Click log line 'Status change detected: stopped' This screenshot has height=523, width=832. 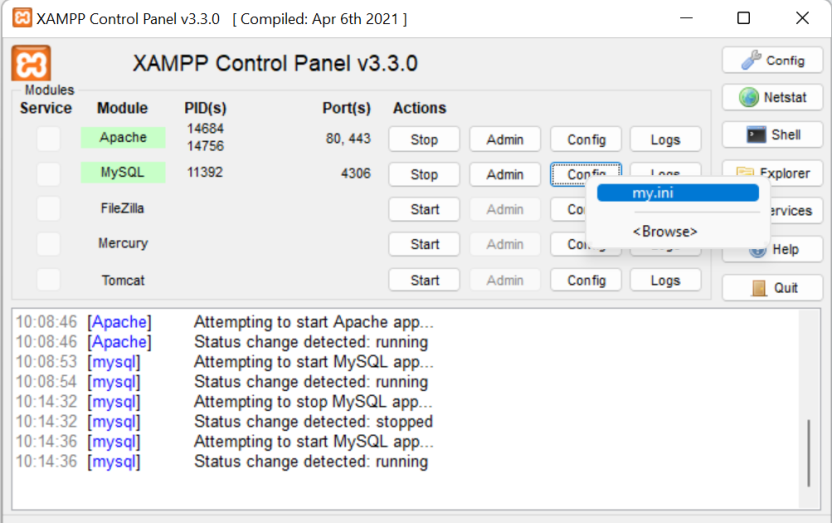(313, 422)
